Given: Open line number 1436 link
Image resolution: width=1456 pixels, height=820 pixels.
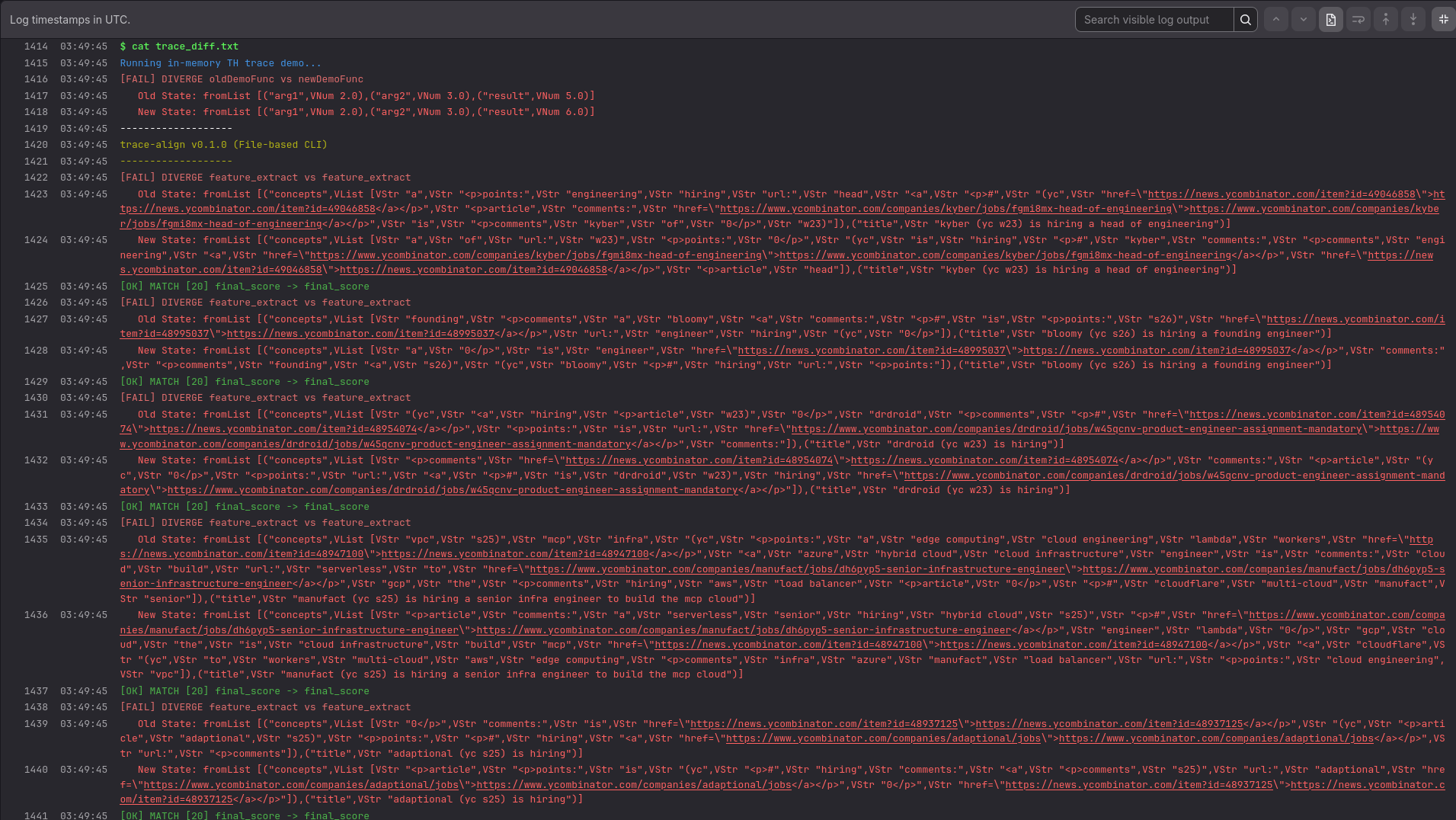Looking at the screenshot, I should tap(36, 615).
